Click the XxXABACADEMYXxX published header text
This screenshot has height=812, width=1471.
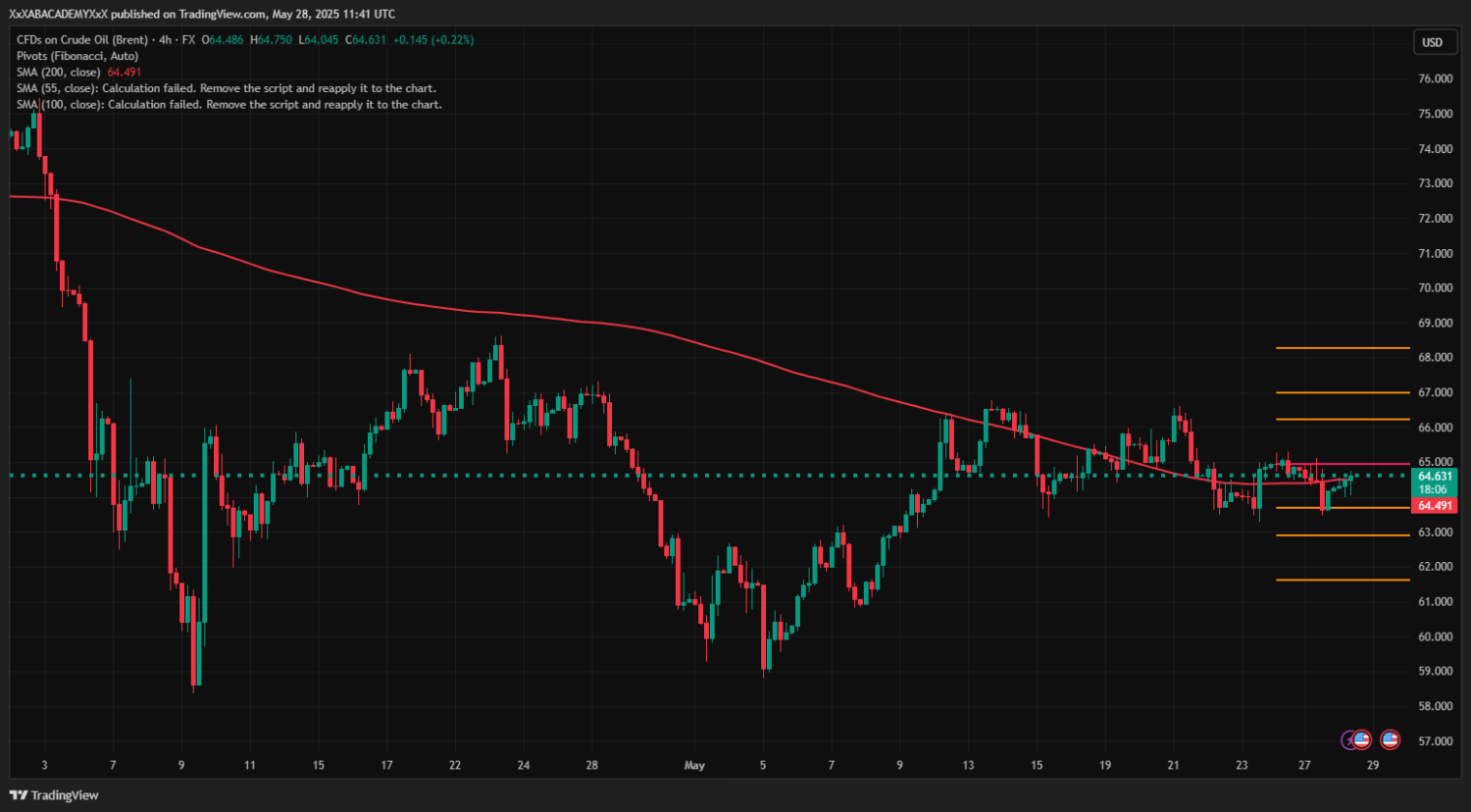pos(202,14)
